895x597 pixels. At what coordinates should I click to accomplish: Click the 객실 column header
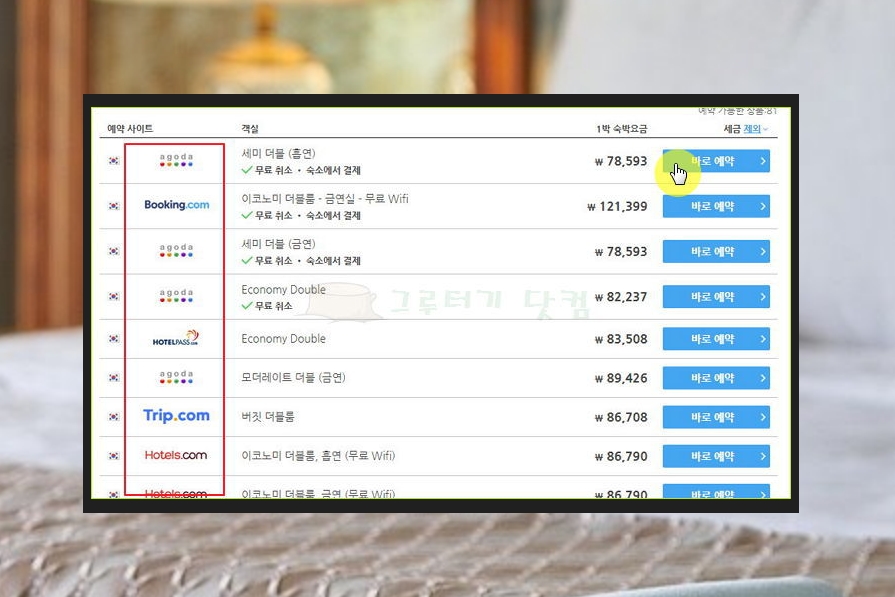point(249,128)
